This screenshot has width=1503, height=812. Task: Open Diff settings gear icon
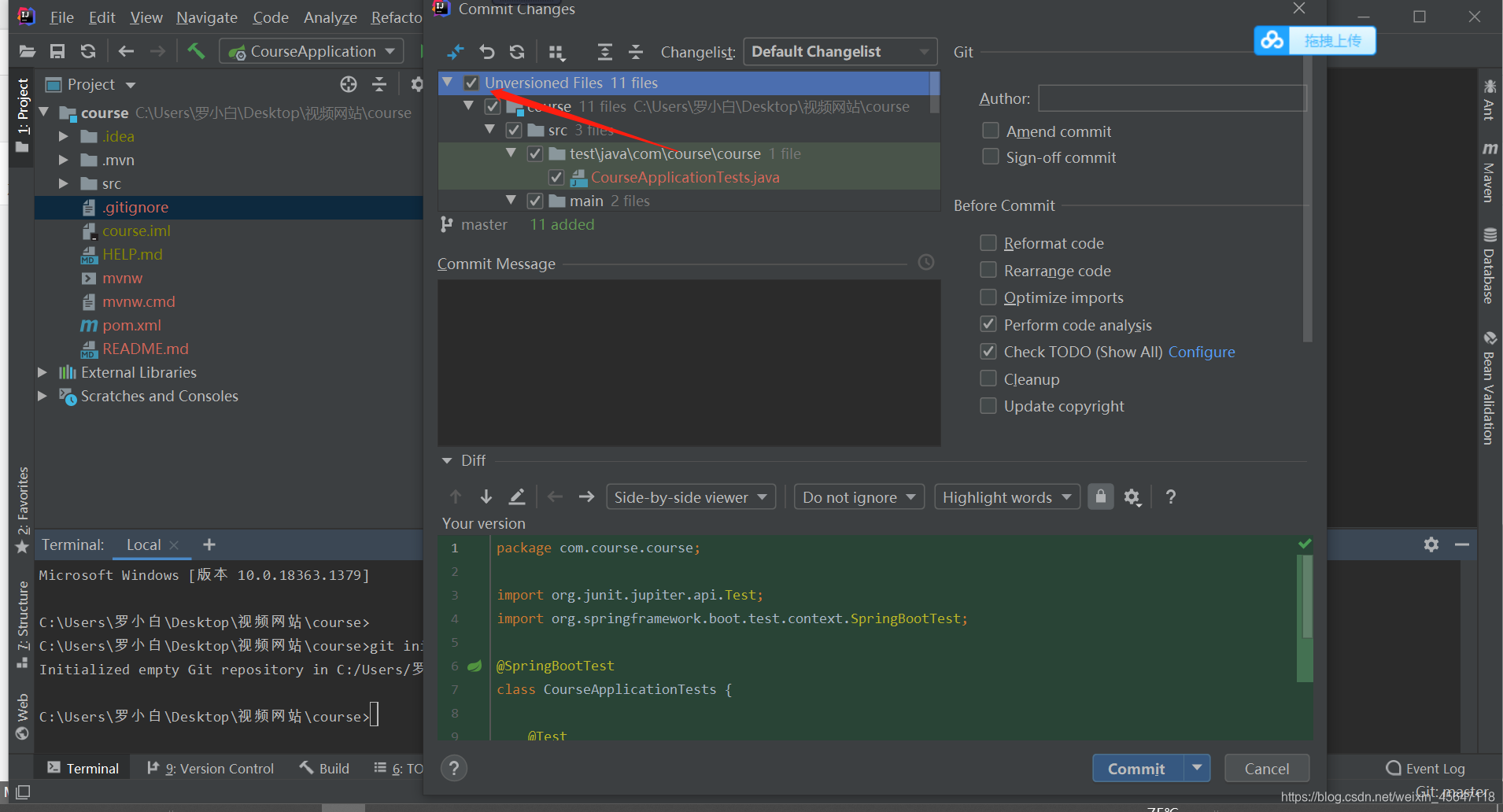(x=1132, y=496)
